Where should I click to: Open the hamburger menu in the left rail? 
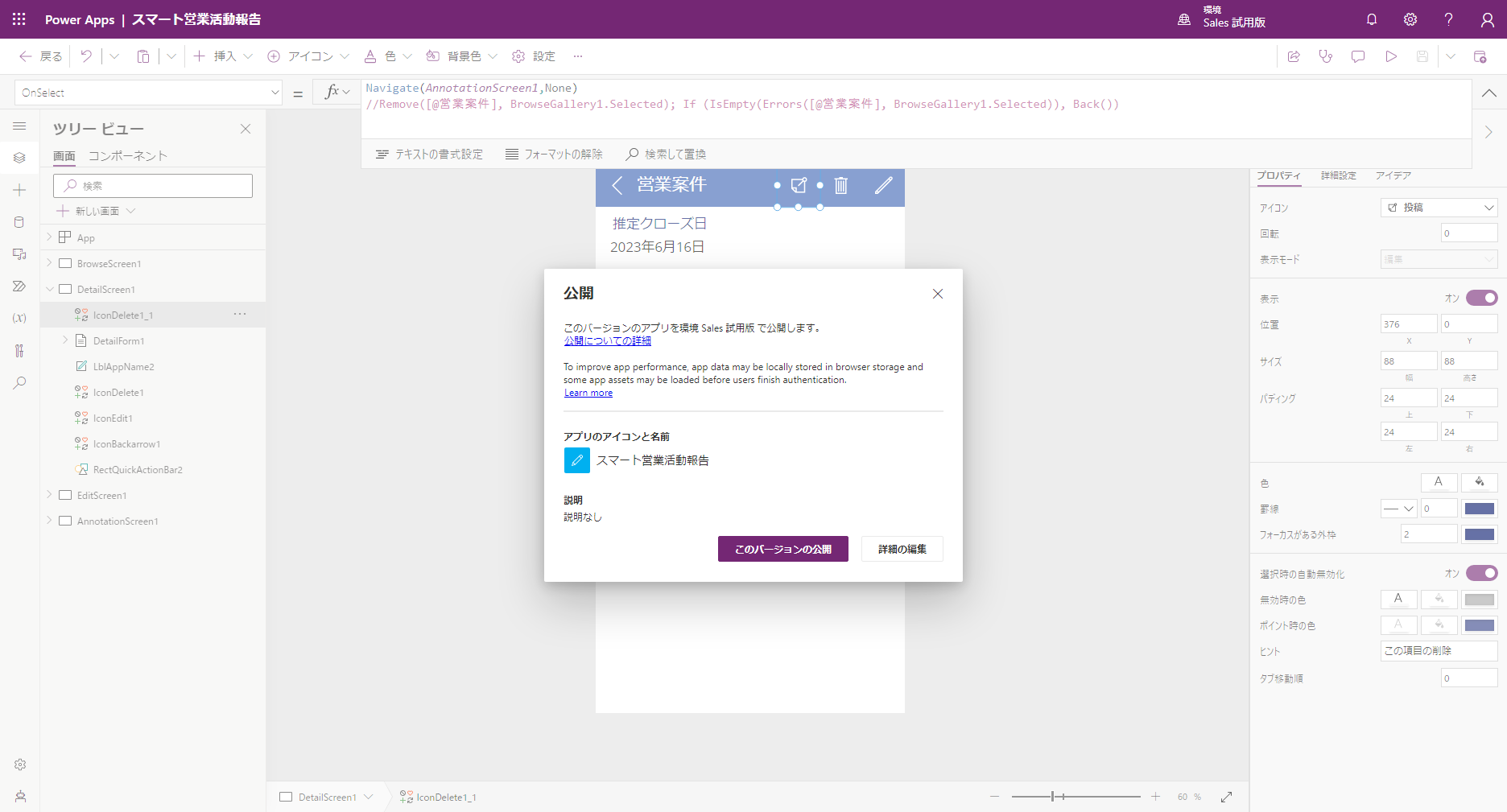[19, 126]
